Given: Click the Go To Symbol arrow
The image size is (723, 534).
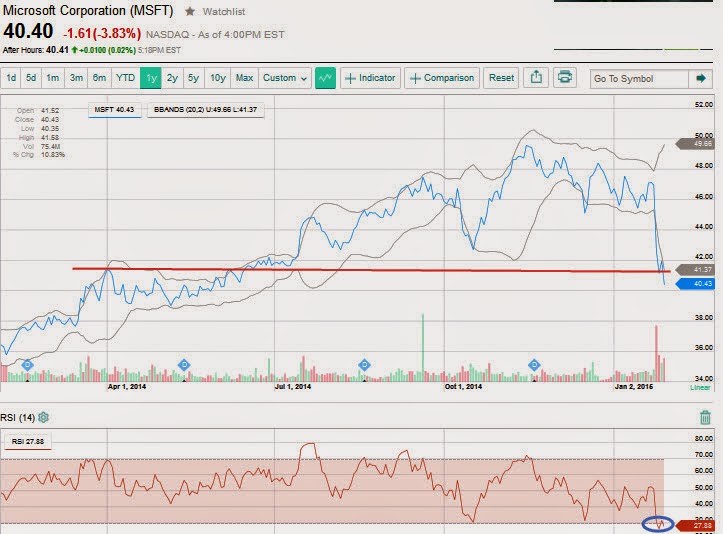Looking at the screenshot, I should [701, 78].
